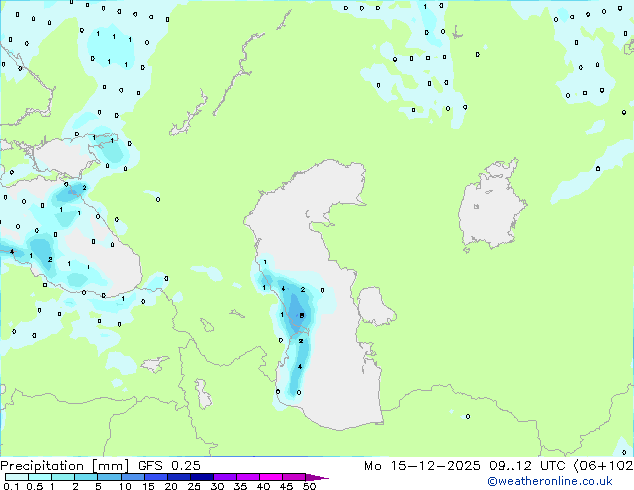Click the "35" legend scale label
The height and width of the screenshot is (490, 634).
[x=240, y=486]
